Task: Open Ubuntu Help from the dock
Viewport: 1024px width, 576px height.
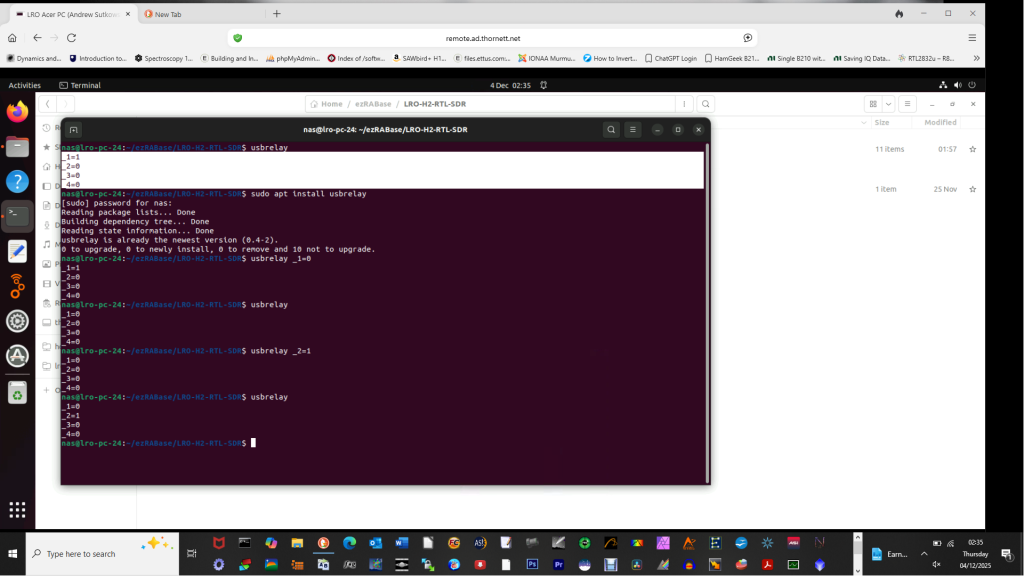Action: tap(17, 181)
